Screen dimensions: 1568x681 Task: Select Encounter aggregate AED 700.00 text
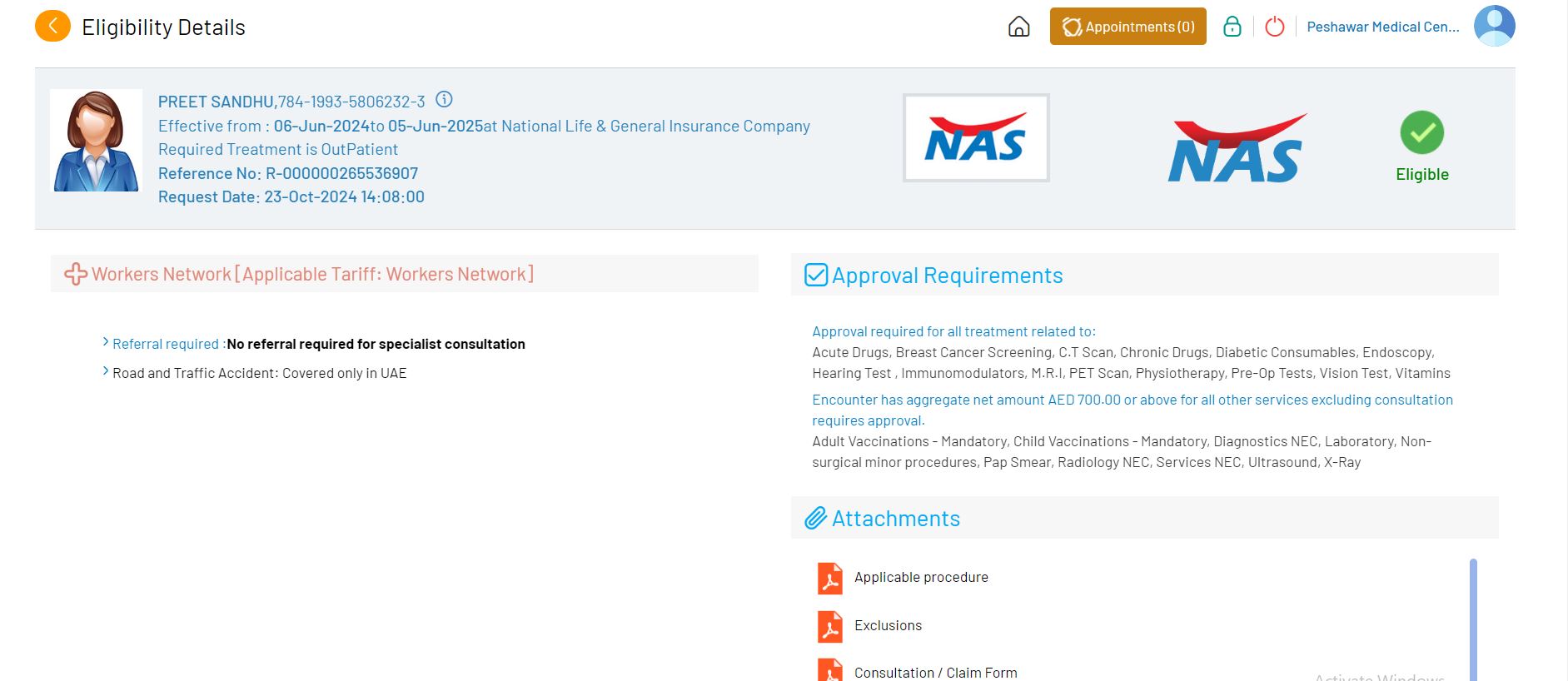point(1132,410)
